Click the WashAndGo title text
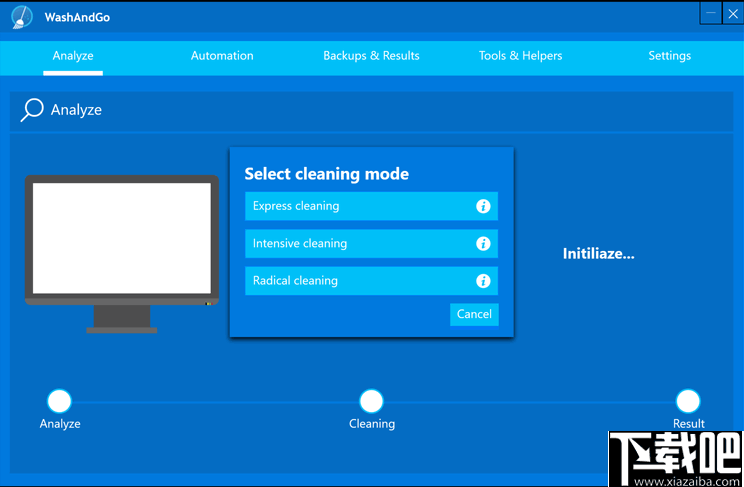The width and height of the screenshot is (744, 487). tap(77, 17)
